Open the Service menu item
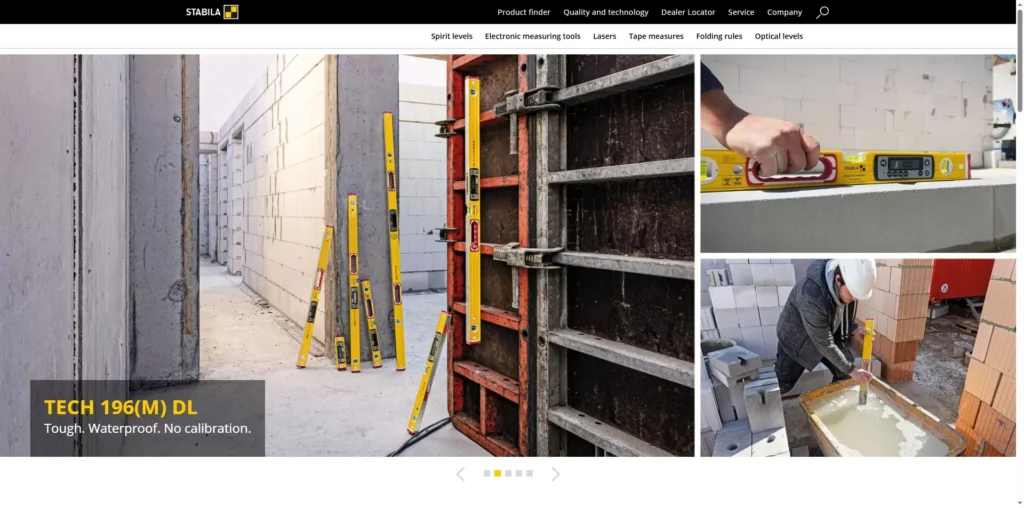This screenshot has height=508, width=1024. tap(741, 12)
